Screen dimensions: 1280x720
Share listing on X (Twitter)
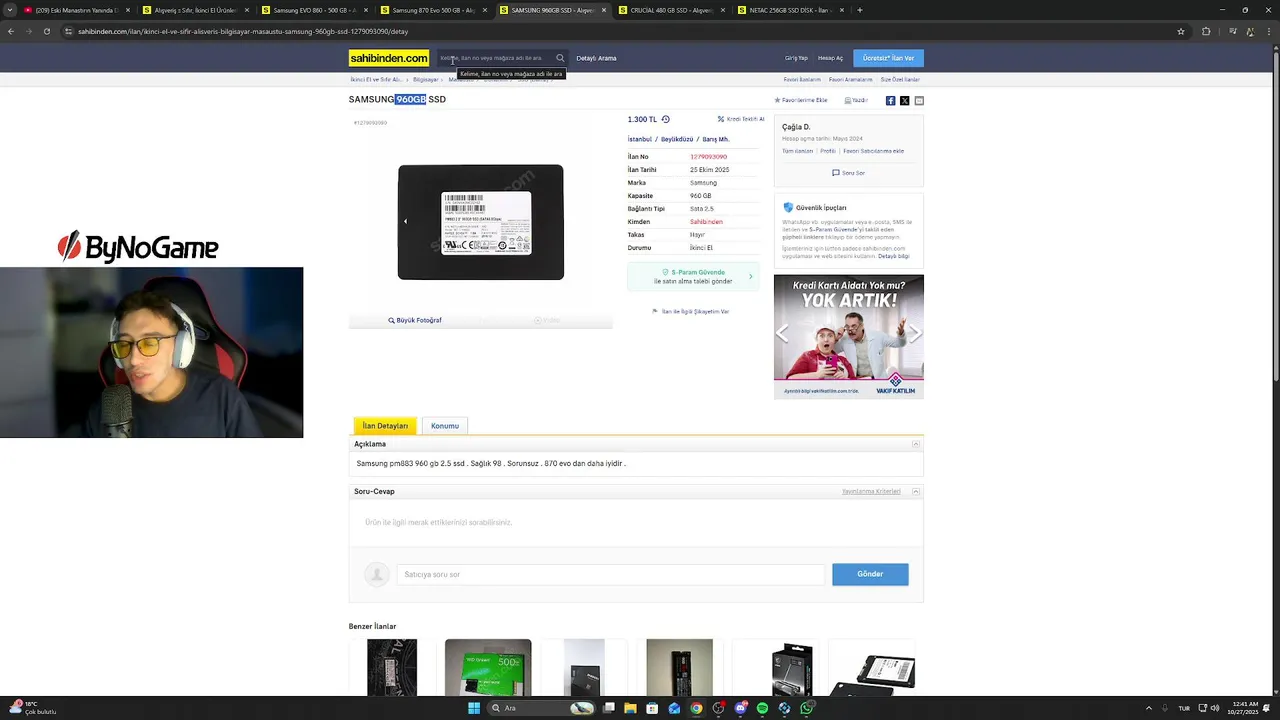904,100
